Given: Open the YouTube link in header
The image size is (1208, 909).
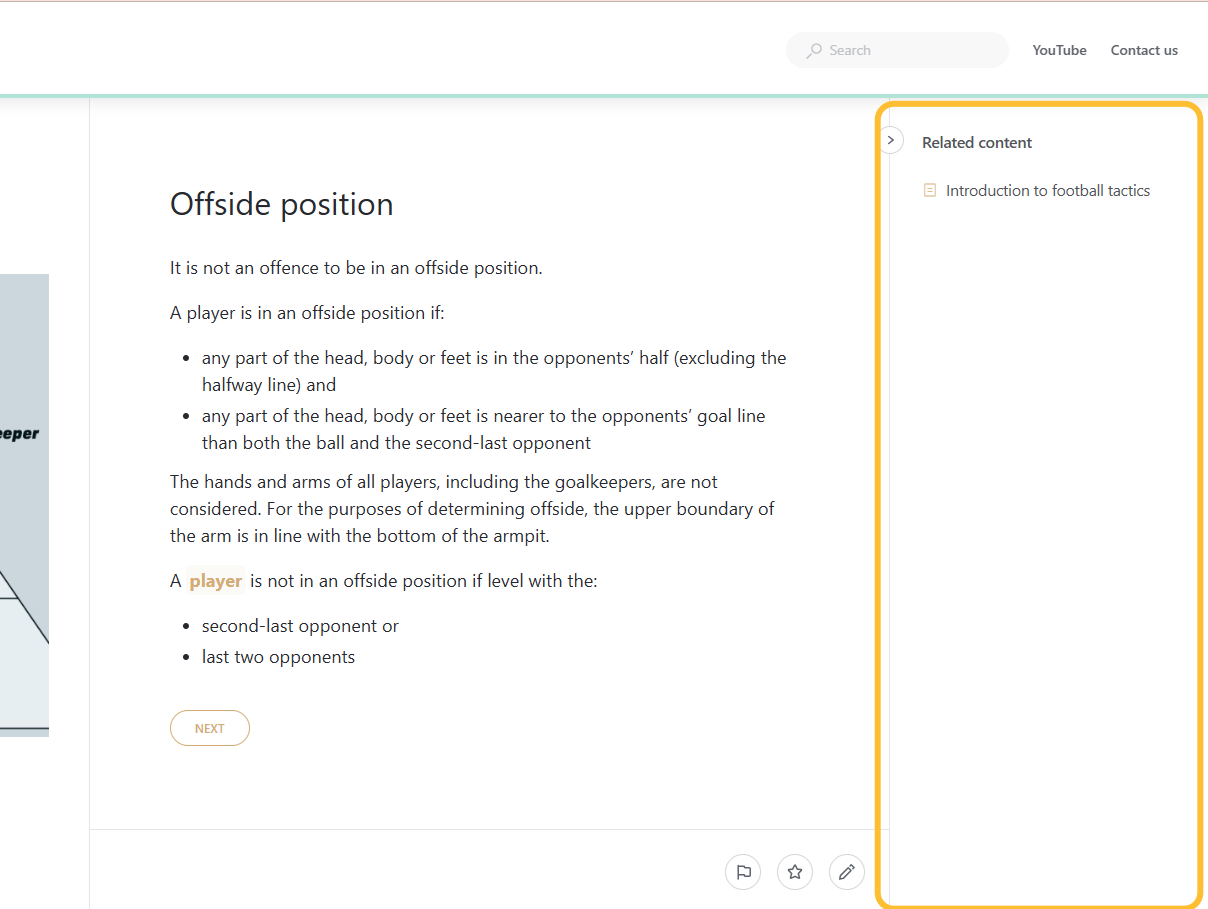Looking at the screenshot, I should (1059, 50).
